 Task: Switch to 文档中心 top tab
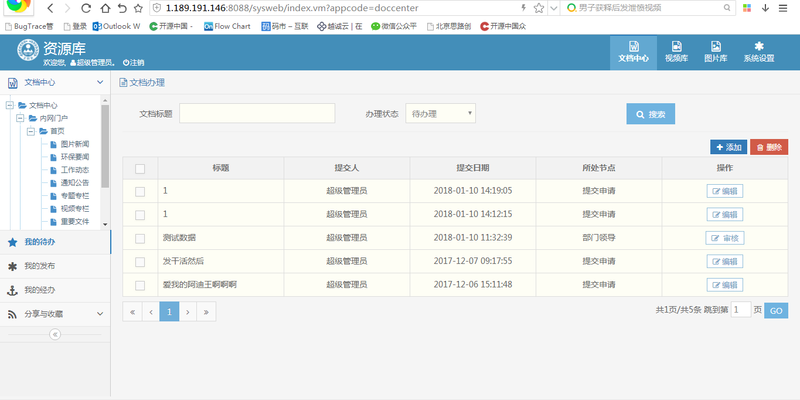point(633,52)
